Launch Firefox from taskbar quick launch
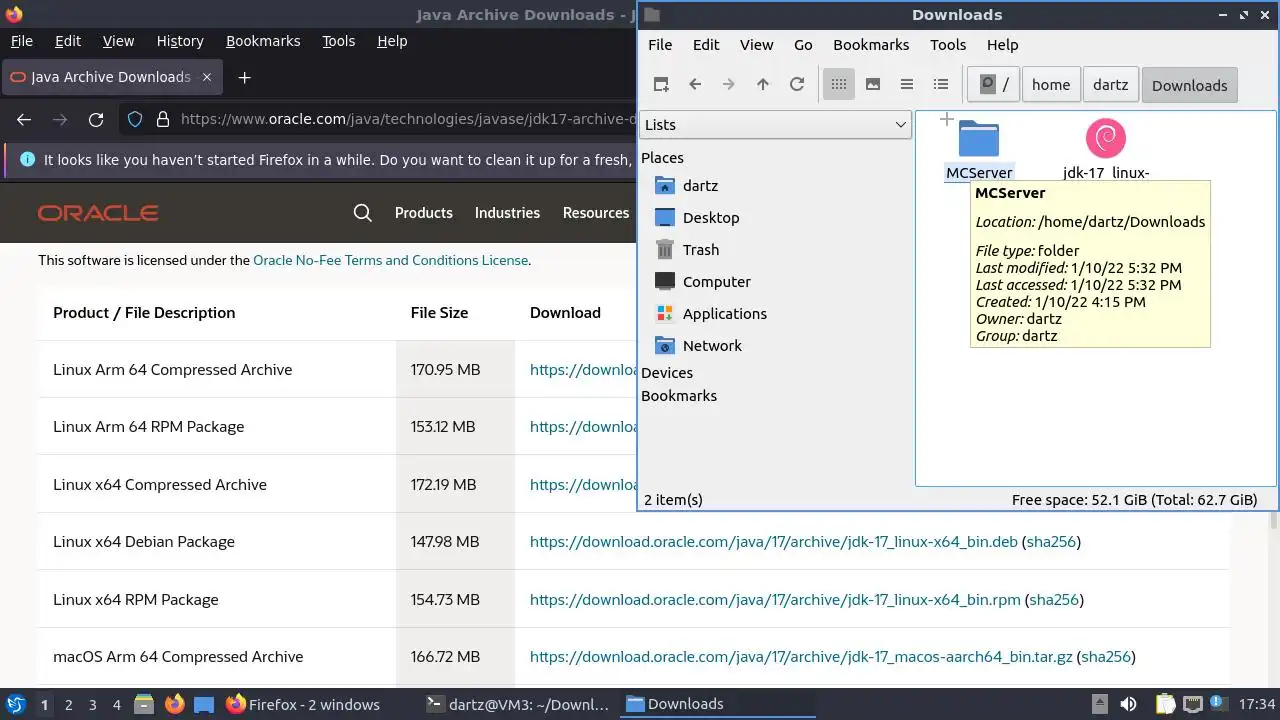This screenshot has width=1280, height=720. tap(174, 704)
